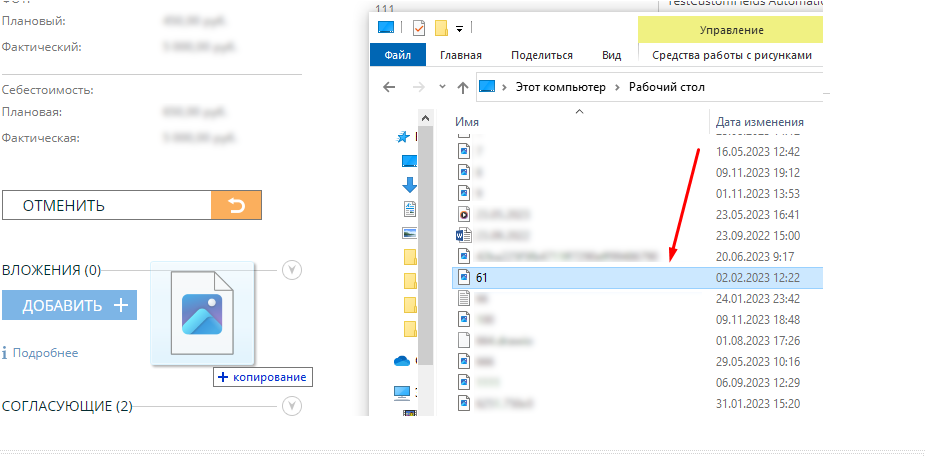
Task: Click Этот компьютер in the address bar
Action: pos(560,87)
